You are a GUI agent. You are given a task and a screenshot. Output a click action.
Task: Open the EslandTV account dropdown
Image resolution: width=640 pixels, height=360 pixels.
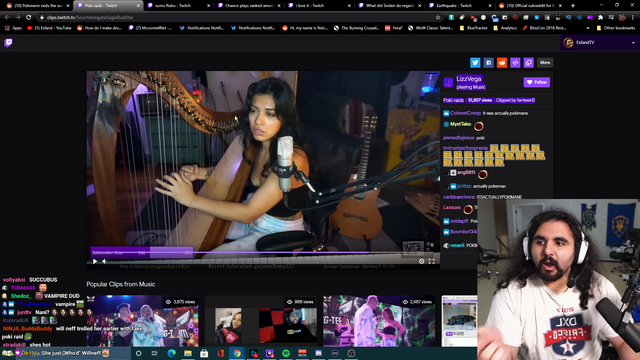tap(599, 42)
